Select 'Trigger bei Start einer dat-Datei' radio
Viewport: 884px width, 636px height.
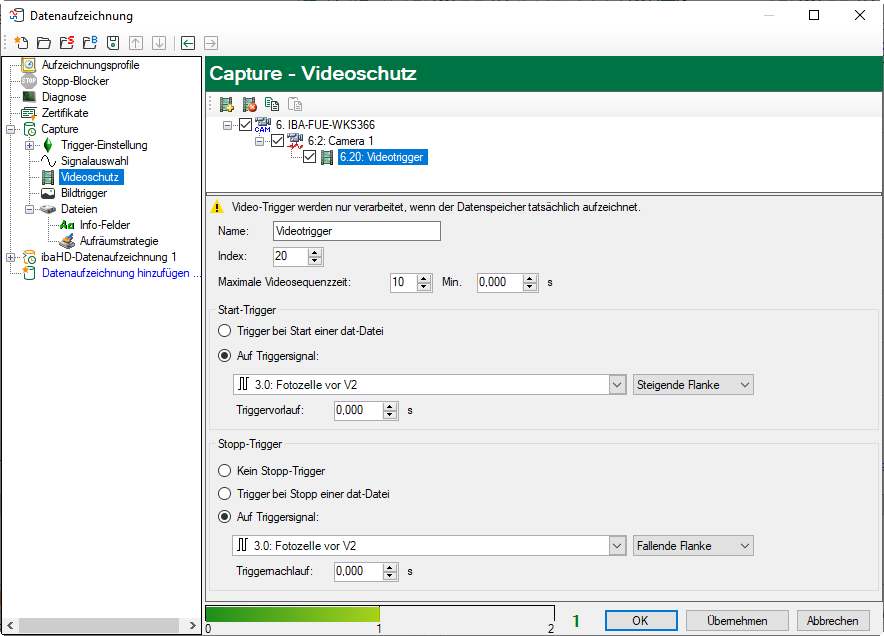(x=225, y=331)
